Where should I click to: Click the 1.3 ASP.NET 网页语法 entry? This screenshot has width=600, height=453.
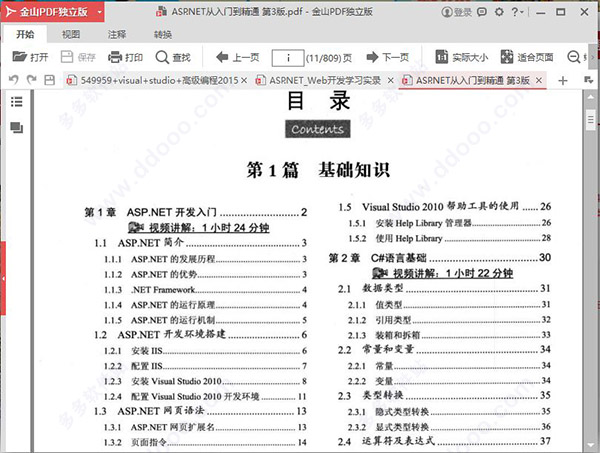pyautogui.click(x=201, y=411)
